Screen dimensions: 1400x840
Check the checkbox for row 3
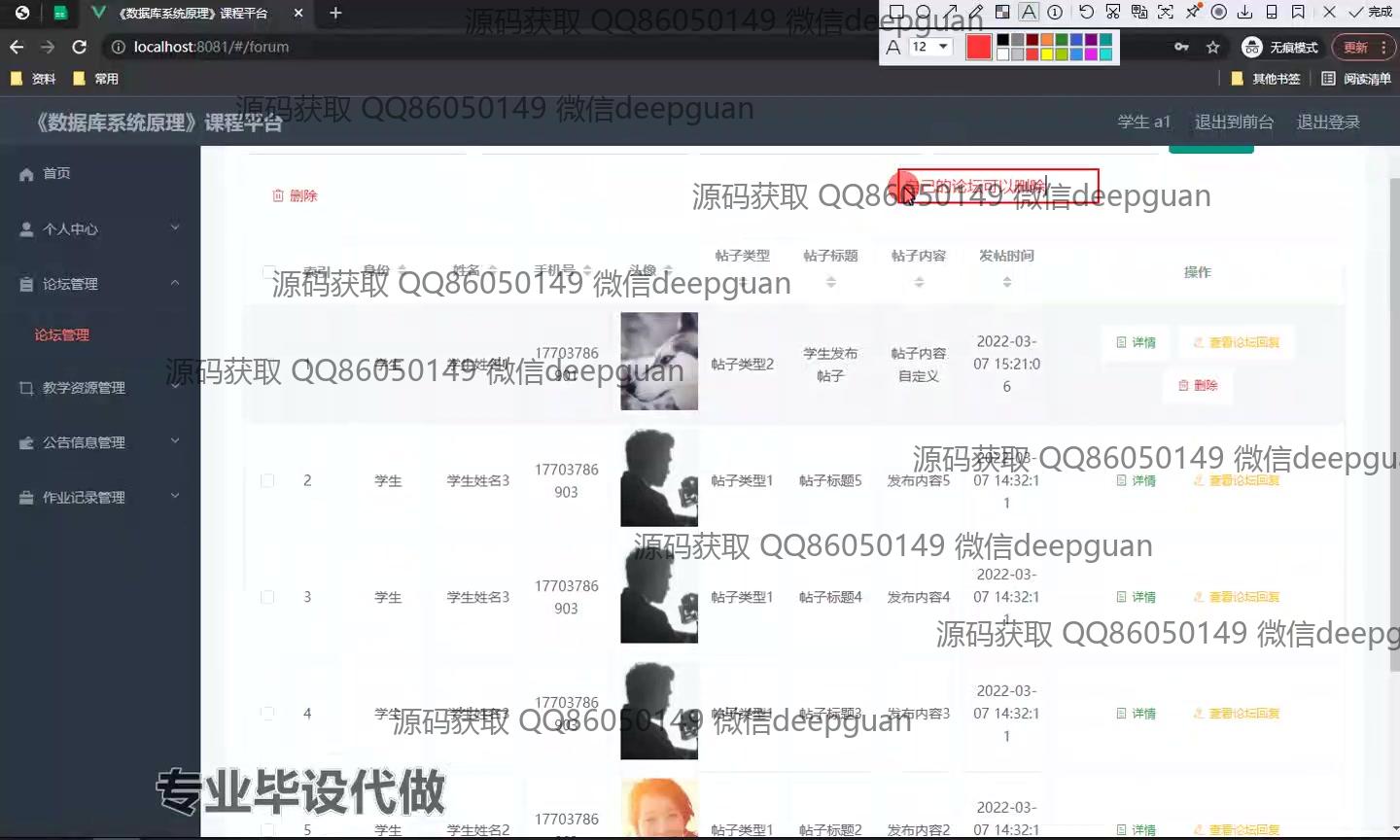(x=267, y=597)
